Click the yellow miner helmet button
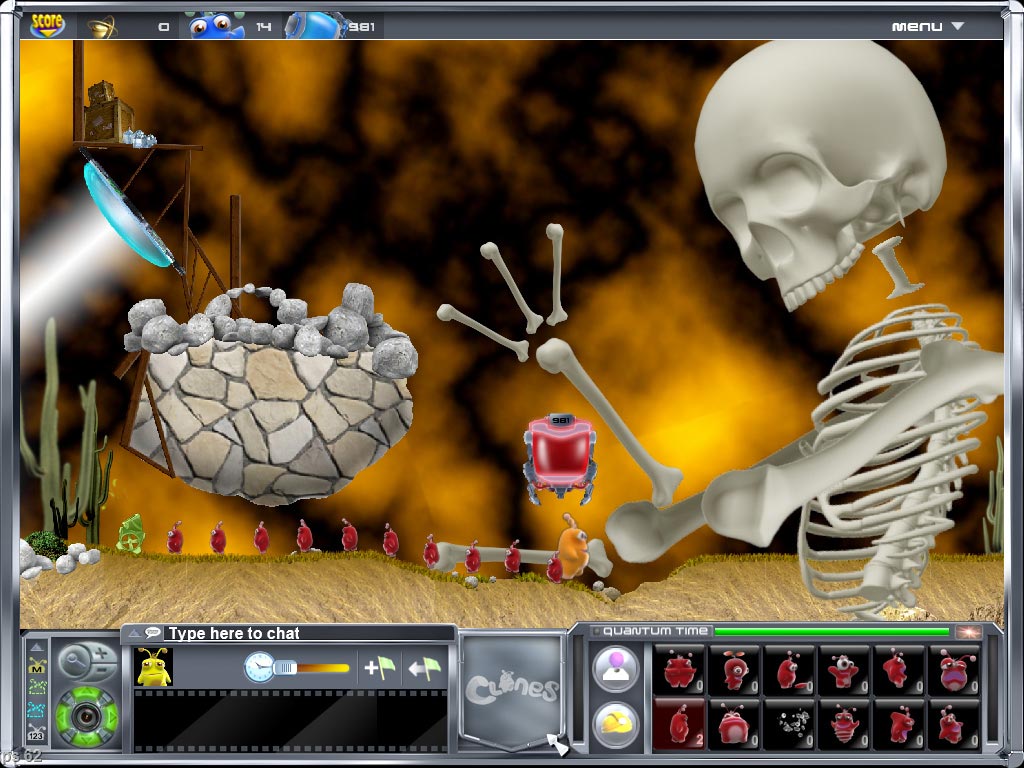The height and width of the screenshot is (768, 1024). (x=616, y=725)
